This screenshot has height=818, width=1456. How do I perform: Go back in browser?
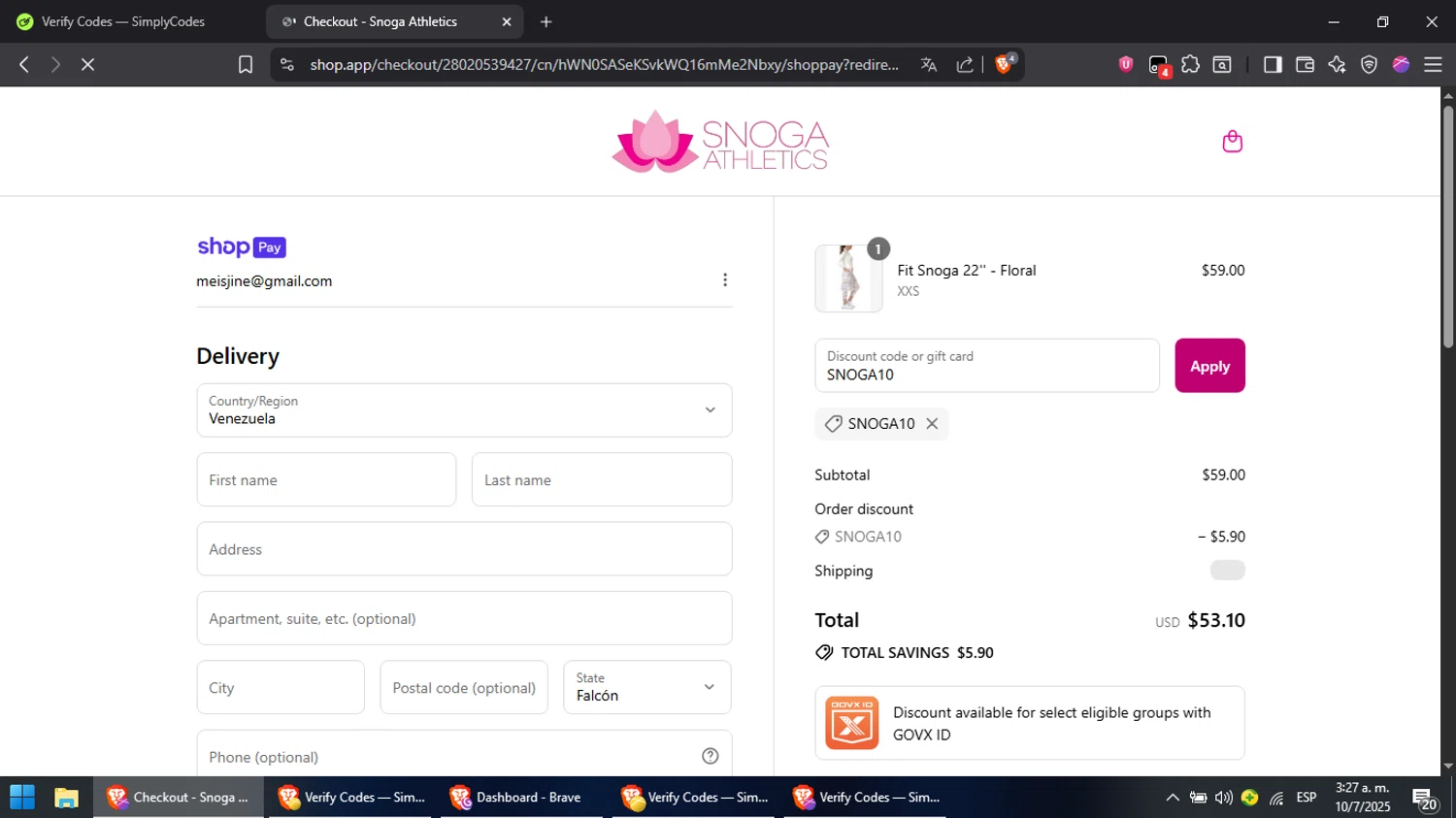tap(24, 64)
